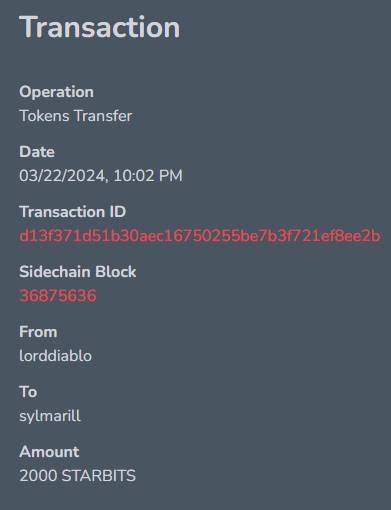Open sidechain block 36875636 link
This screenshot has width=391, height=510.
pos(58,296)
